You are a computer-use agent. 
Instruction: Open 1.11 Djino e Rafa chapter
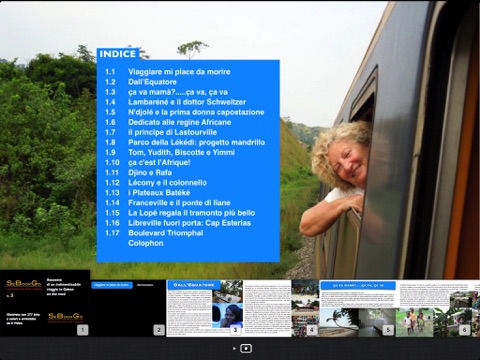click(138, 172)
